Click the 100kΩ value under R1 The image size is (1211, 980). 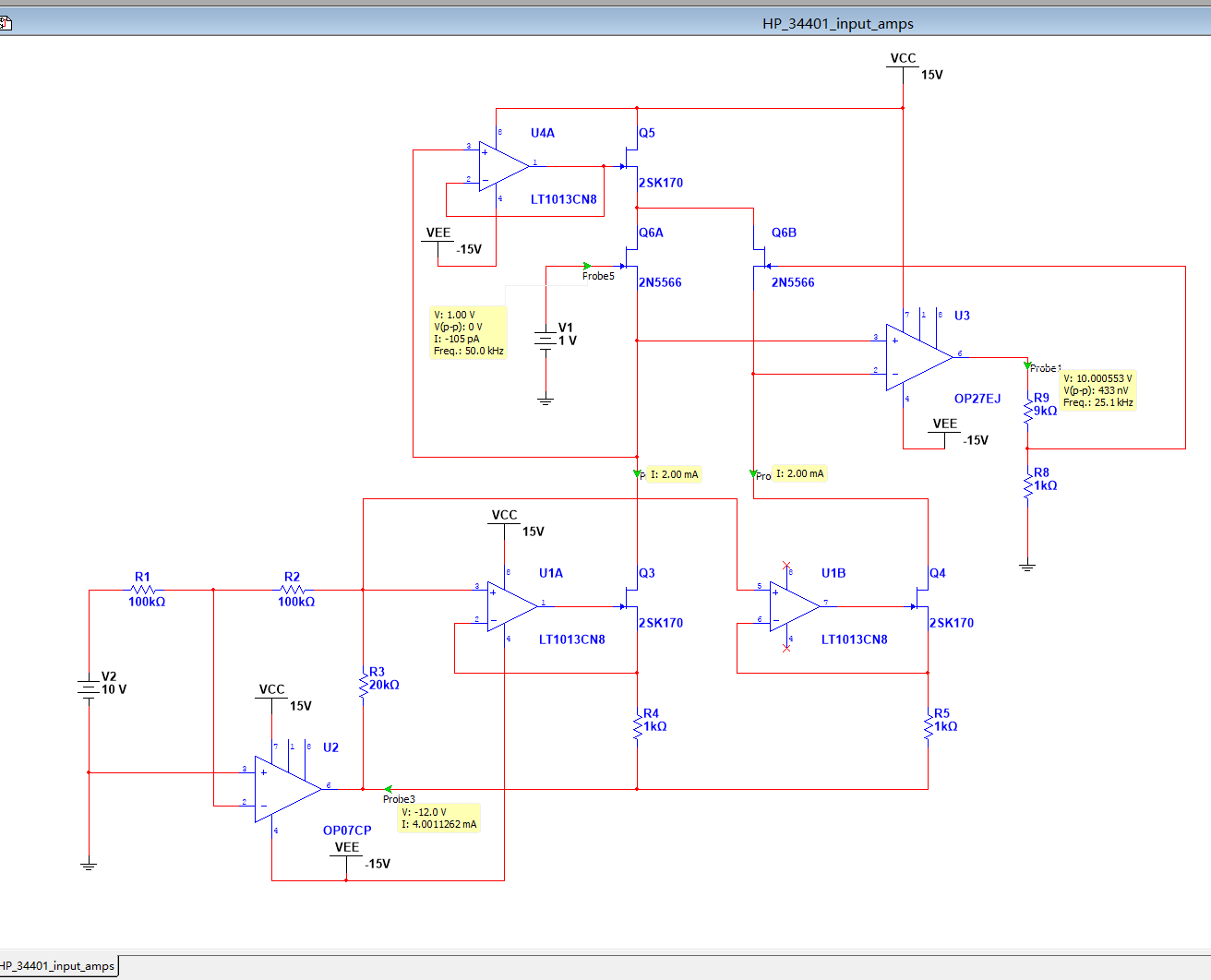coord(147,602)
